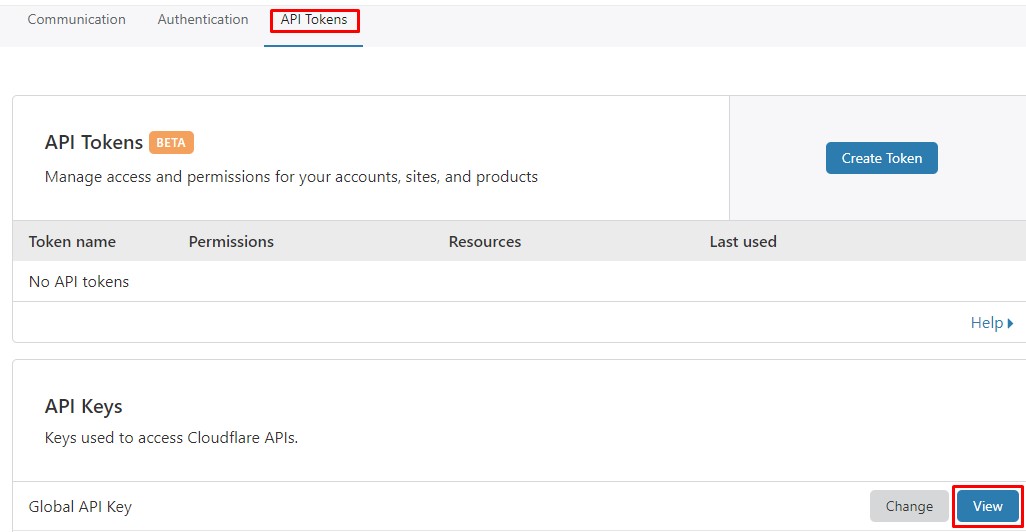Viewport: 1026px width, 532px height.
Task: Click the Permissions column header
Action: click(x=231, y=241)
